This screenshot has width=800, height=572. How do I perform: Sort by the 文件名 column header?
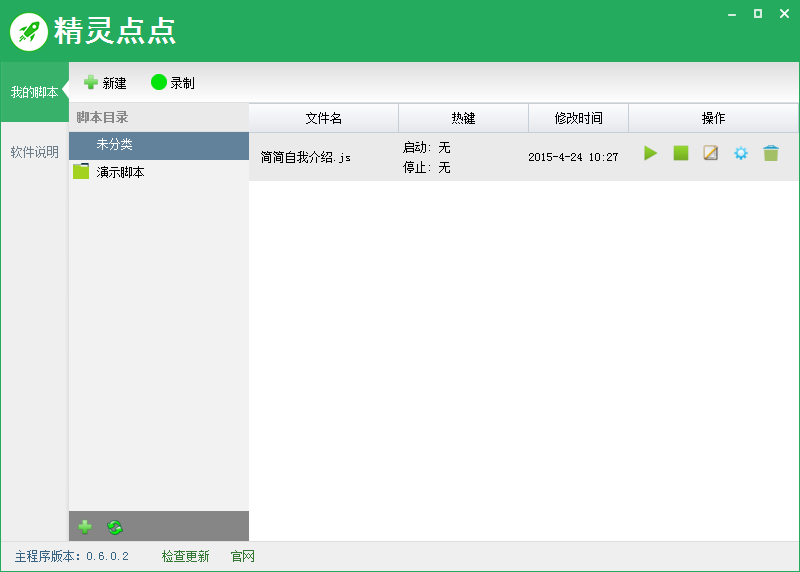323,118
